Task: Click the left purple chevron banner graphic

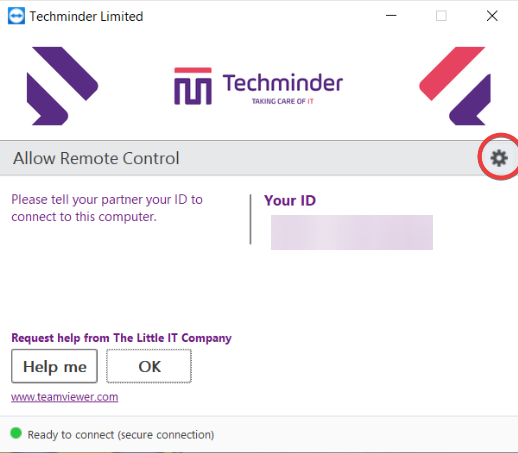Action: 62,86
